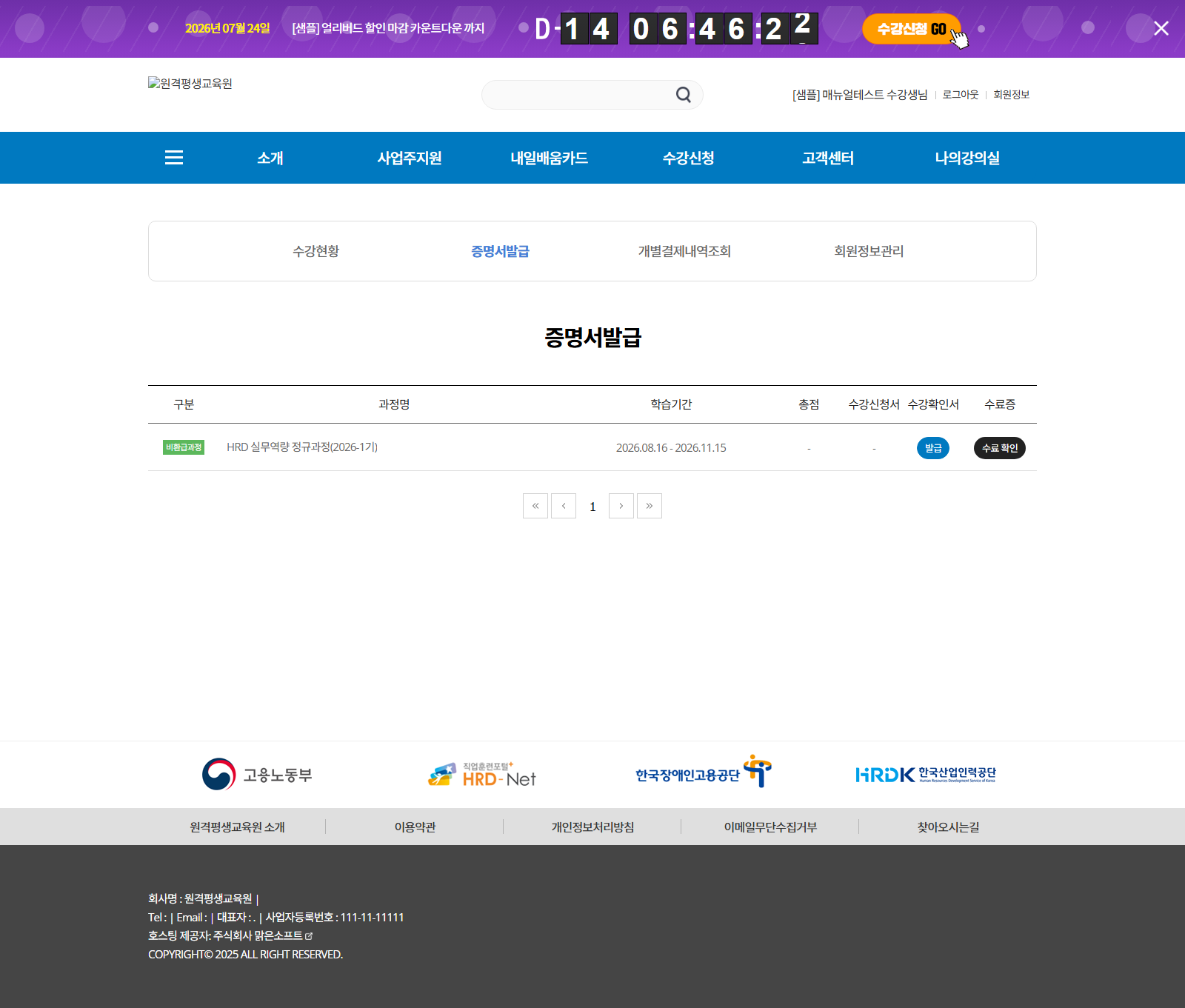This screenshot has width=1185, height=1008.
Task: Open the HRD-Net logo link
Action: tap(481, 775)
